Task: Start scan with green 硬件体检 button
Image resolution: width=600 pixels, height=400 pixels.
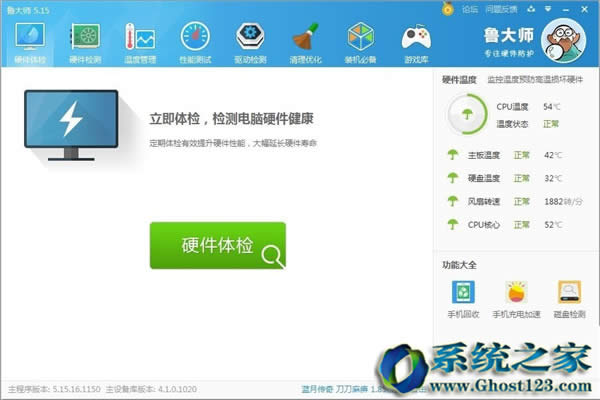Action: point(217,245)
